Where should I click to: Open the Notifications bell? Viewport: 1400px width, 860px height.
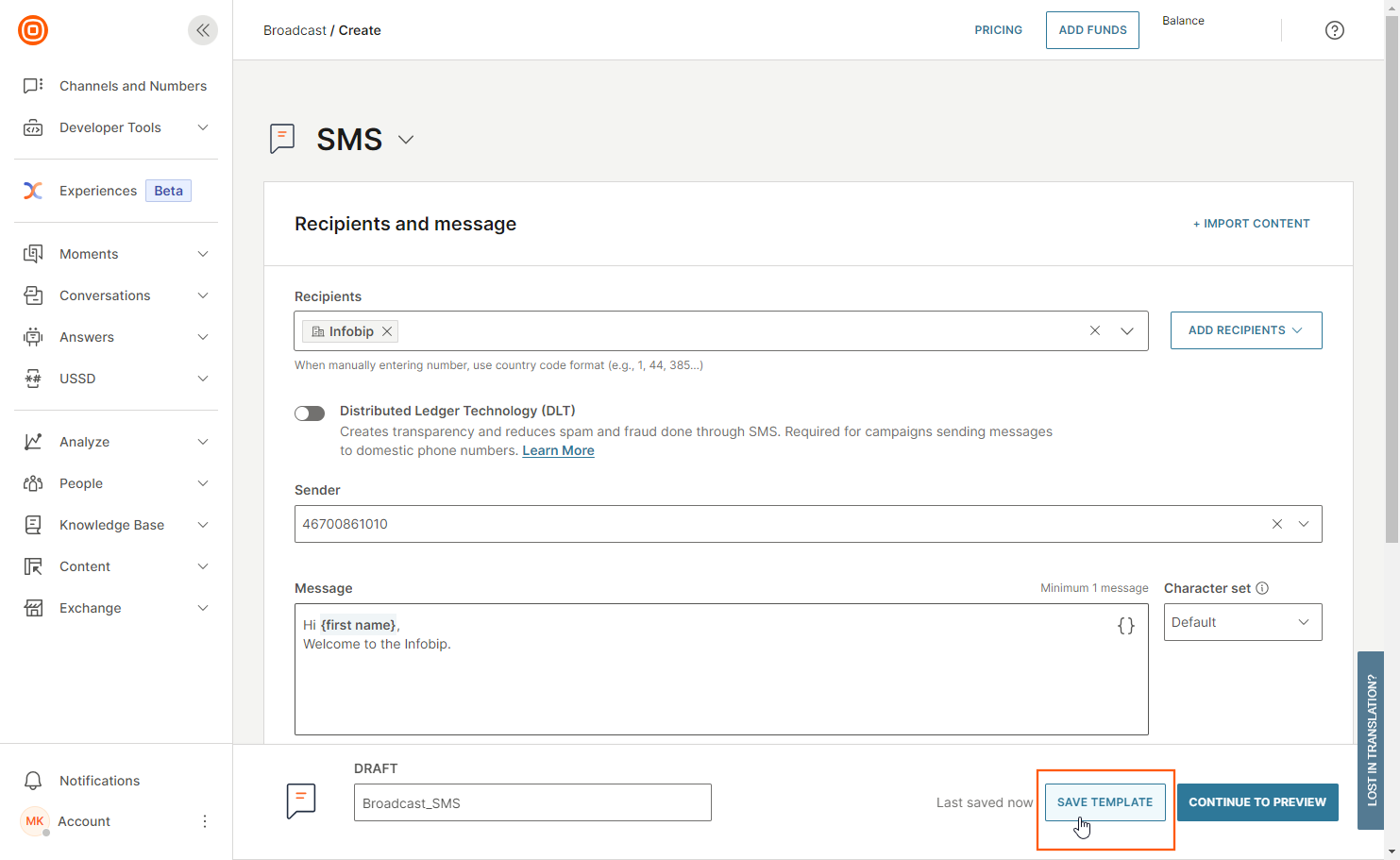point(33,781)
